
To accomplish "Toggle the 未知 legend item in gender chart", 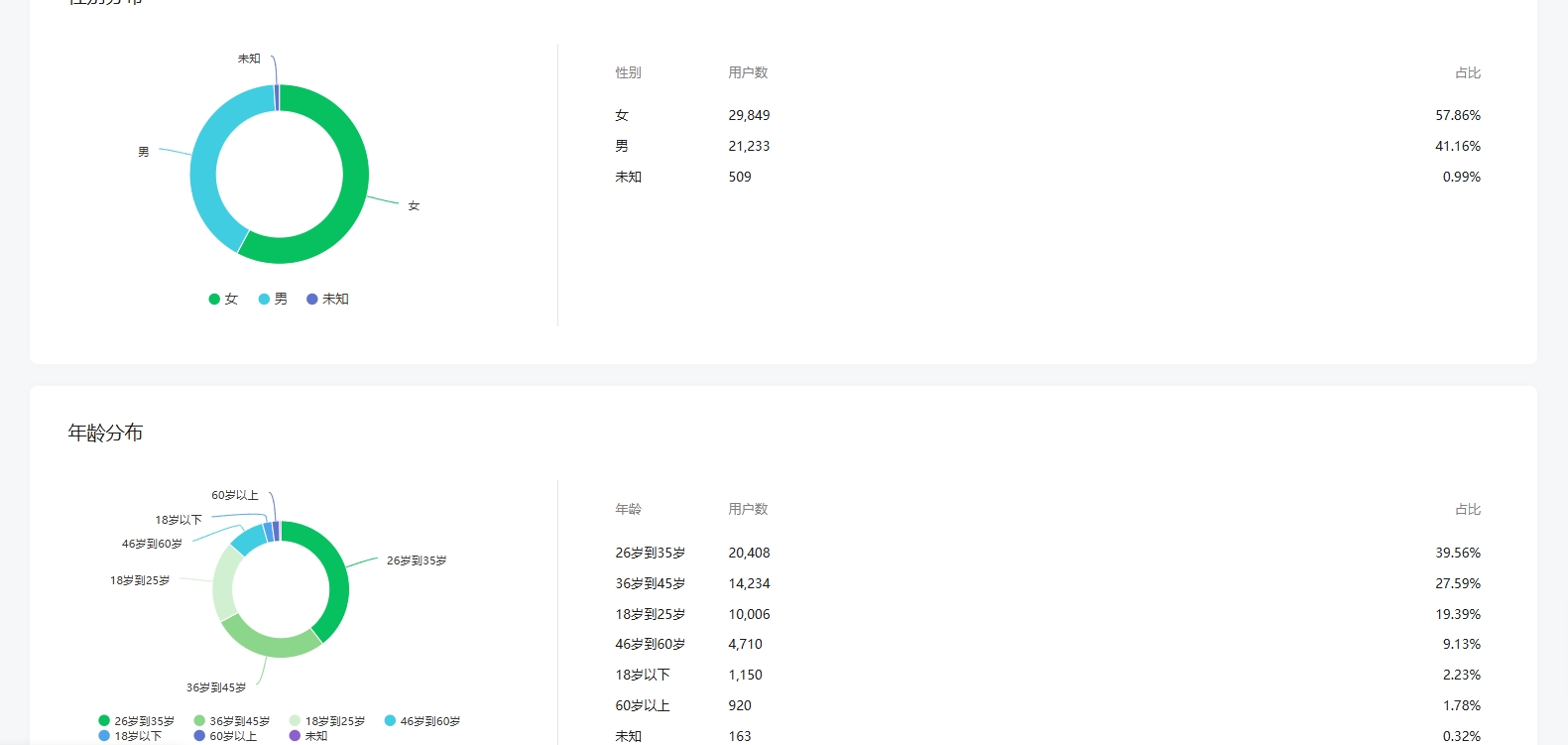I will click(327, 299).
